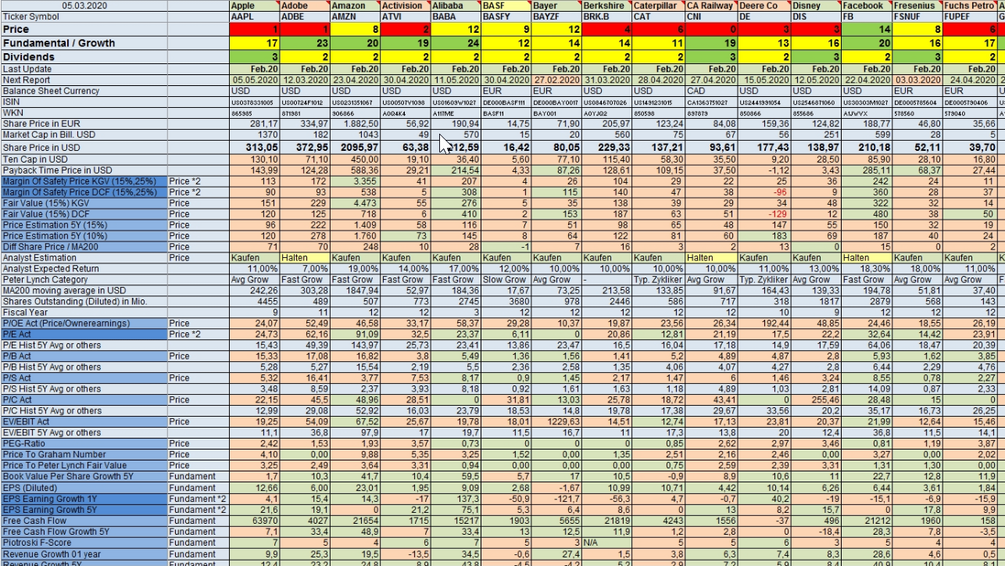
Task: Click the Price To Graham Number label
Action: click(51, 454)
